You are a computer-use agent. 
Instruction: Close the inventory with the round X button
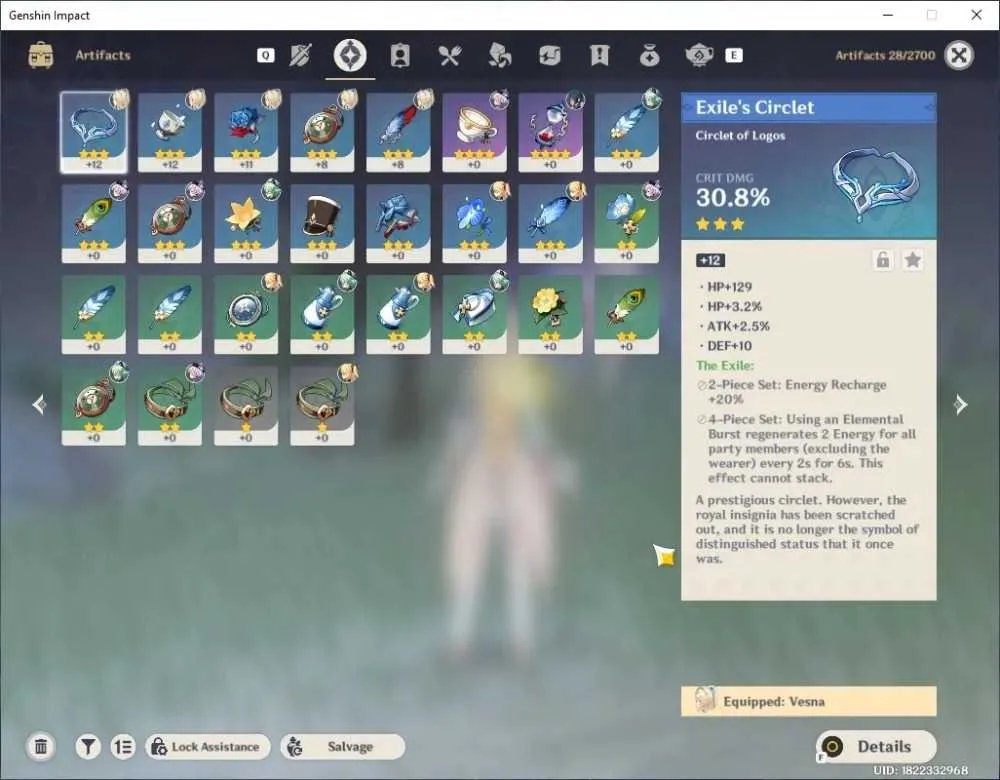tap(959, 55)
